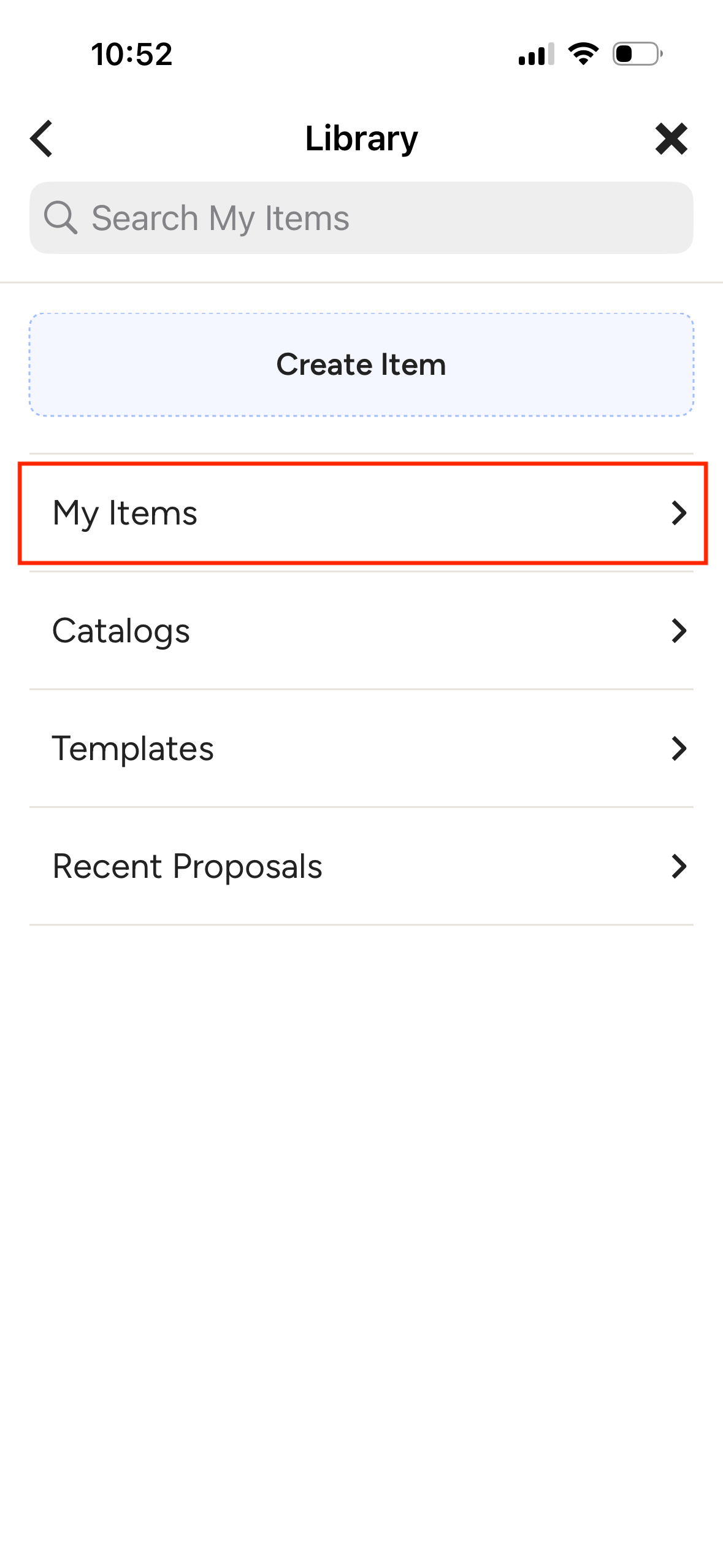723x1568 pixels.
Task: Tap the chevron beside Catalogs
Action: tap(678, 631)
